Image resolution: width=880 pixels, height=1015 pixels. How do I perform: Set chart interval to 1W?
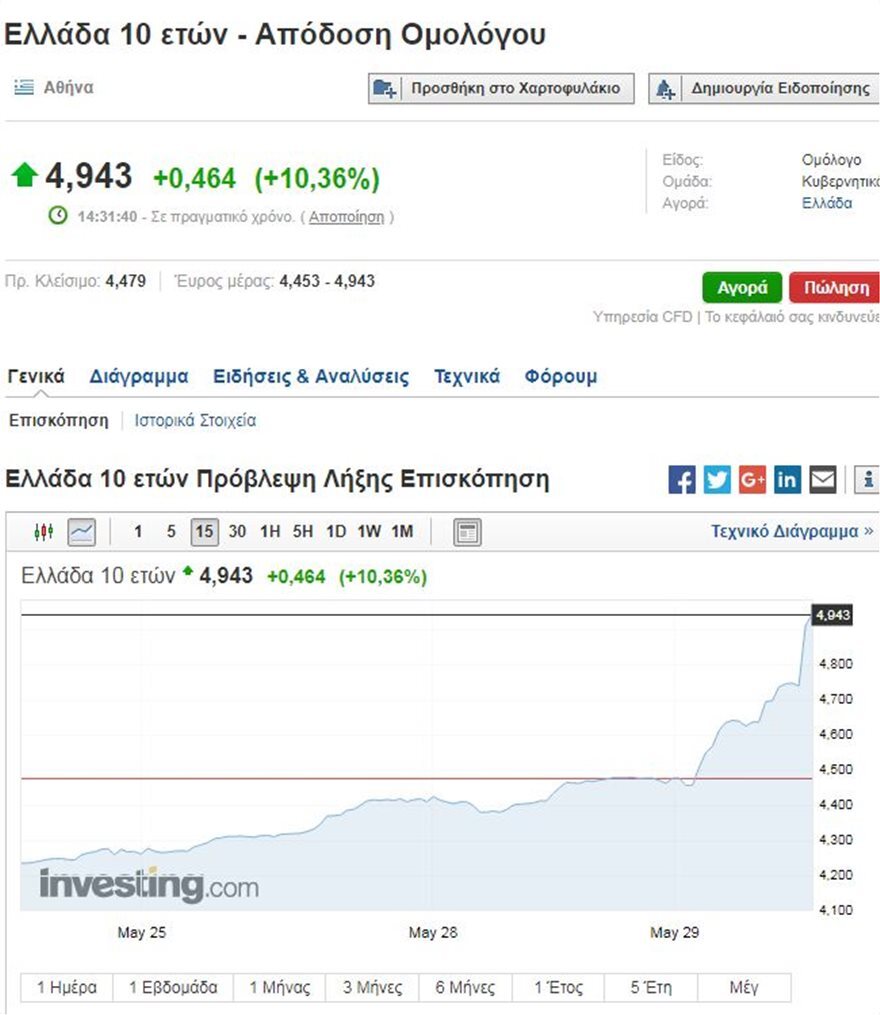tap(369, 532)
